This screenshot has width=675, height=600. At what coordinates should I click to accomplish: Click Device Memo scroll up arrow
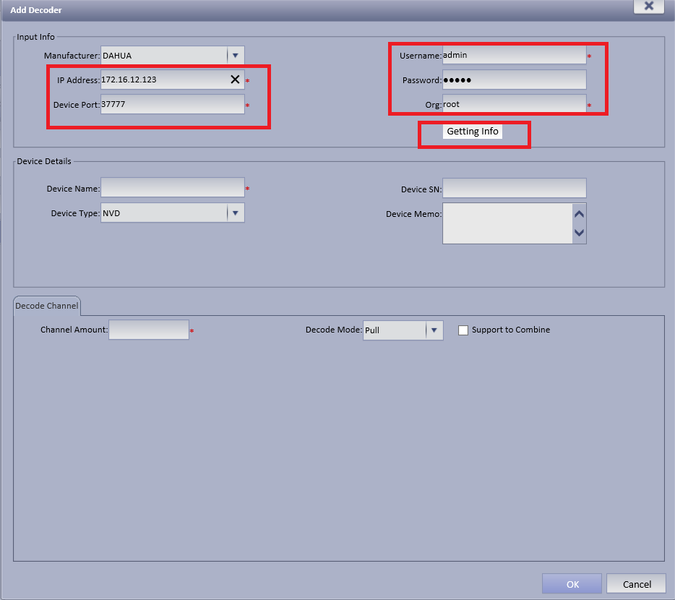coord(579,214)
